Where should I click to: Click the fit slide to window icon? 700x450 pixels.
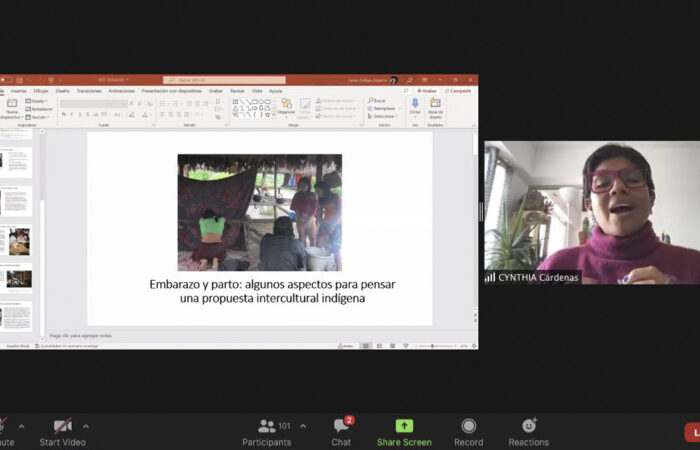tap(474, 346)
